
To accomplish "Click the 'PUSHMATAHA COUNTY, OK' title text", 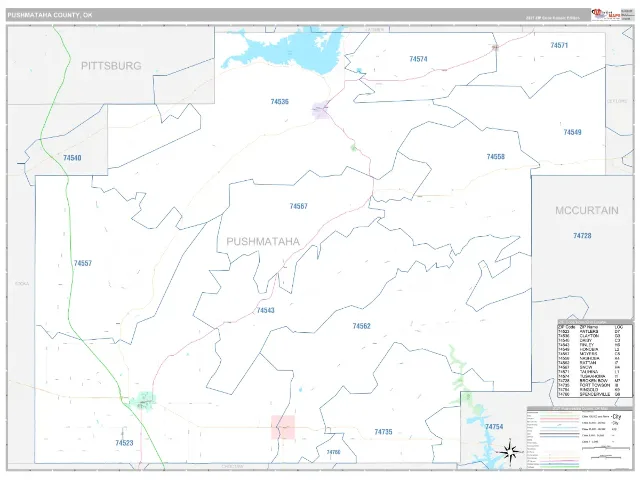I will (50, 15).
